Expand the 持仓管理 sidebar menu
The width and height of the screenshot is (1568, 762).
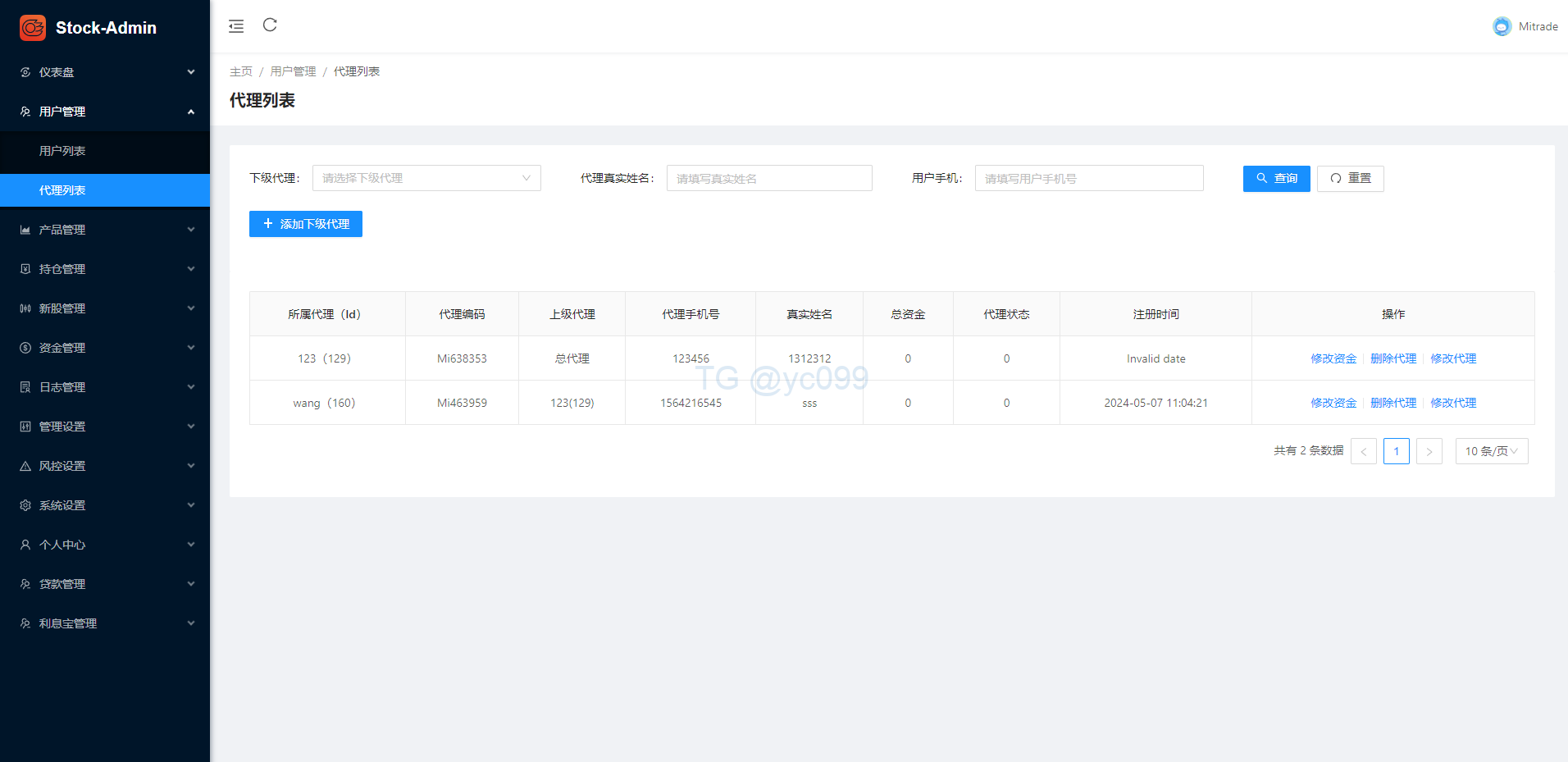click(x=105, y=269)
